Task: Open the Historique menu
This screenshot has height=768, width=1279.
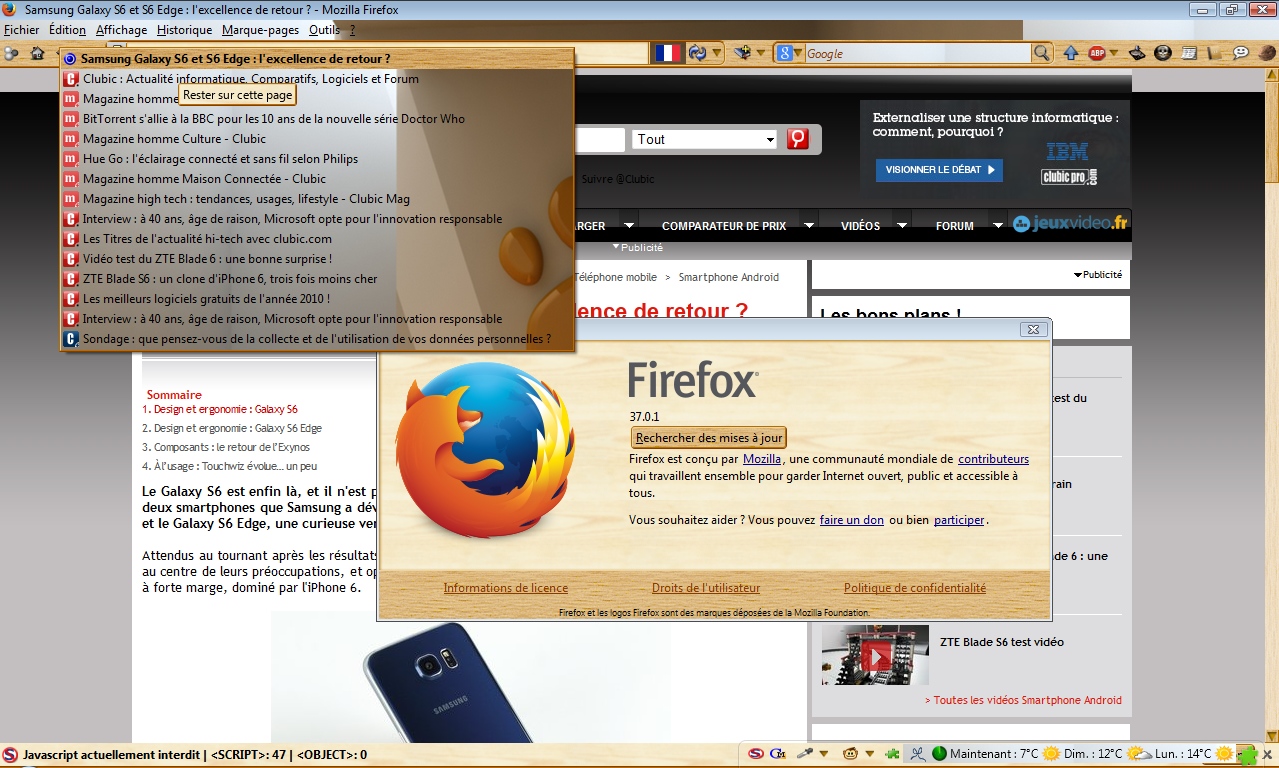Action: tap(184, 30)
